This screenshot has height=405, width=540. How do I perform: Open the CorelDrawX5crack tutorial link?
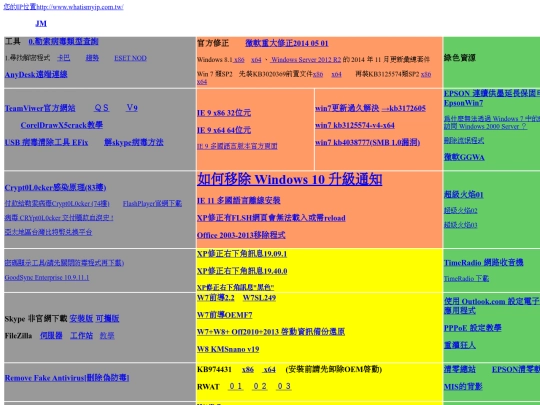point(62,125)
